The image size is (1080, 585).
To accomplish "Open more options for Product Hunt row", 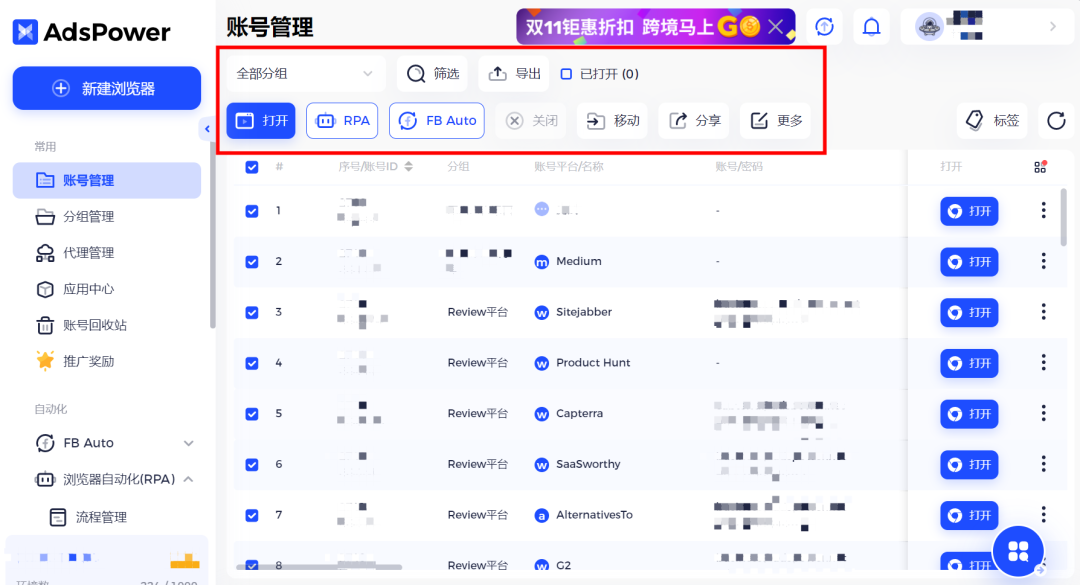I will 1043,362.
